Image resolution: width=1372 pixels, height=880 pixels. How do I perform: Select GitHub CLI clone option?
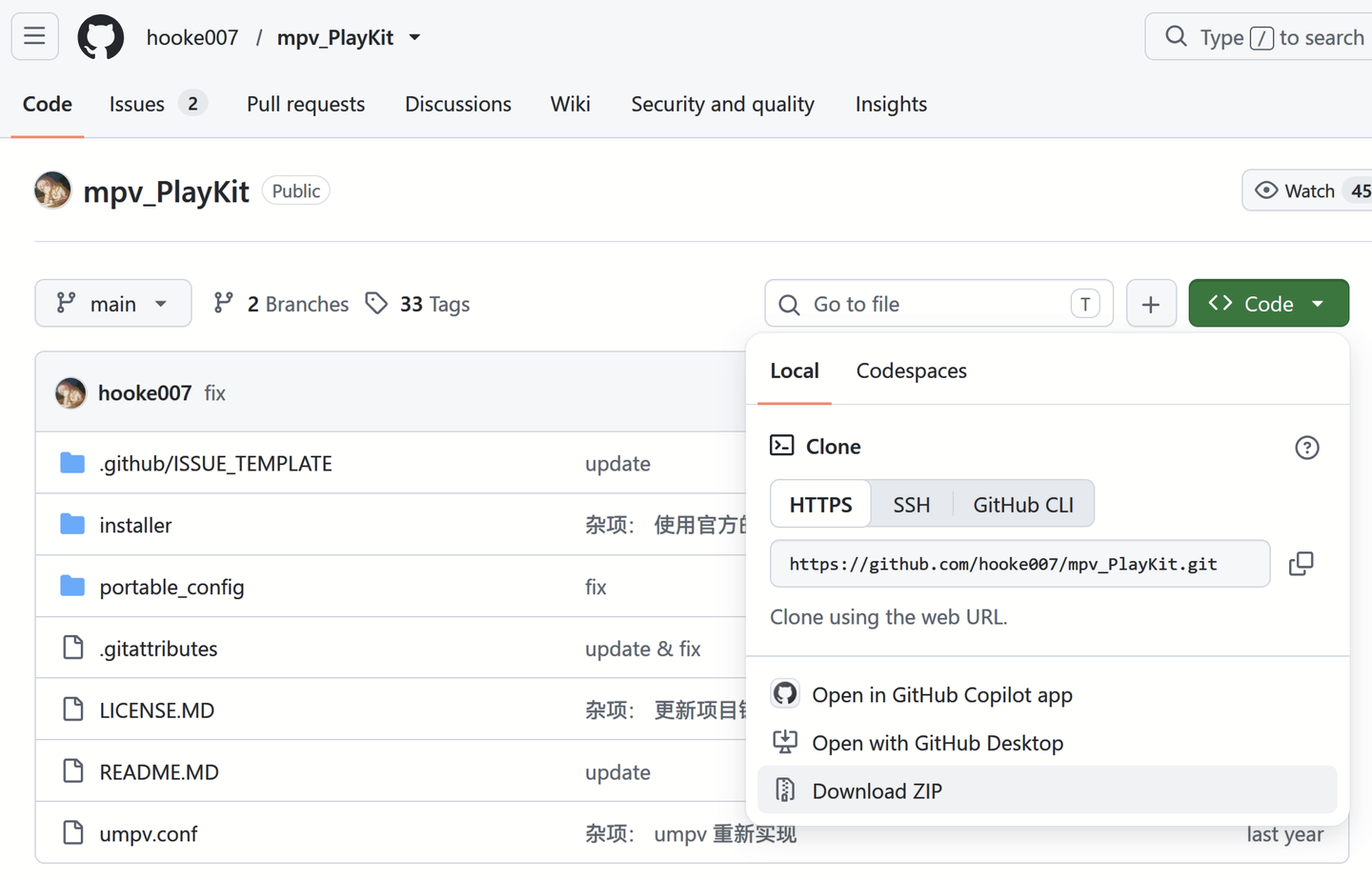click(1023, 504)
